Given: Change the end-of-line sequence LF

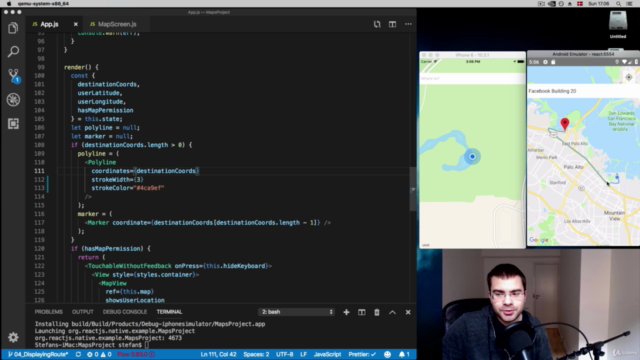Looking at the screenshot, I should [x=303, y=354].
